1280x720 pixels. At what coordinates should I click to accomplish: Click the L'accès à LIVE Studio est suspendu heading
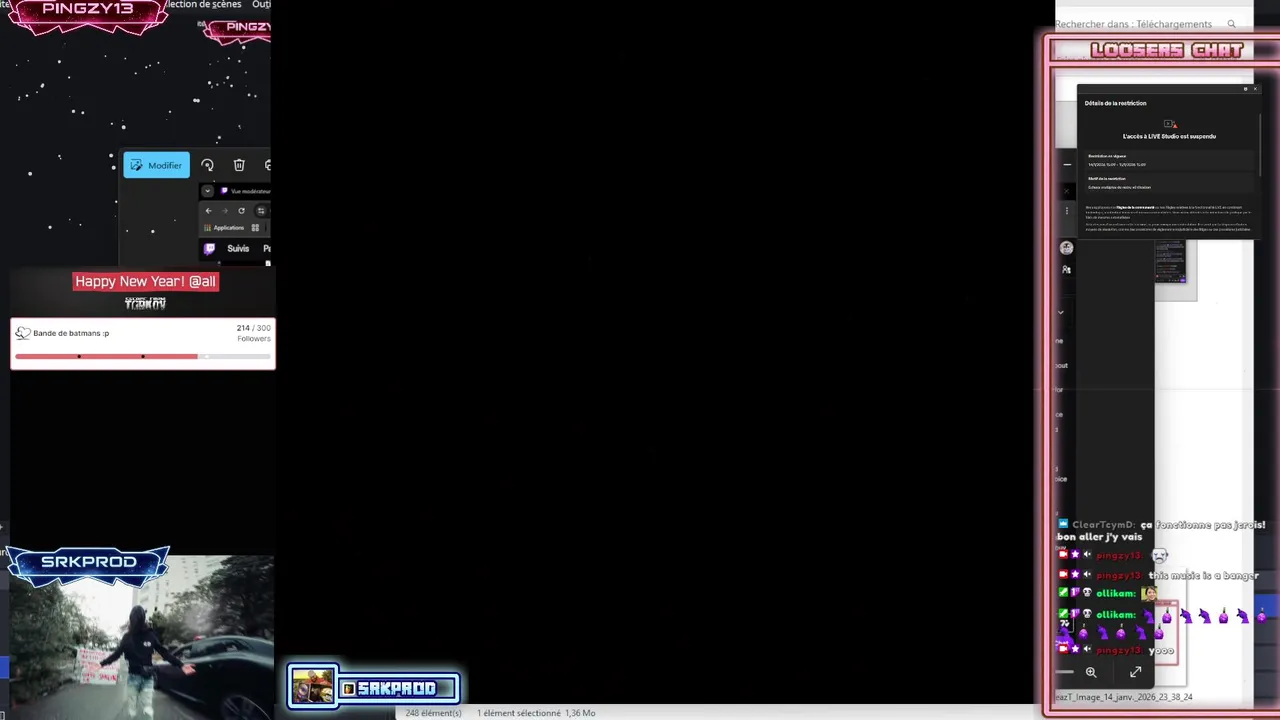[x=1169, y=136]
